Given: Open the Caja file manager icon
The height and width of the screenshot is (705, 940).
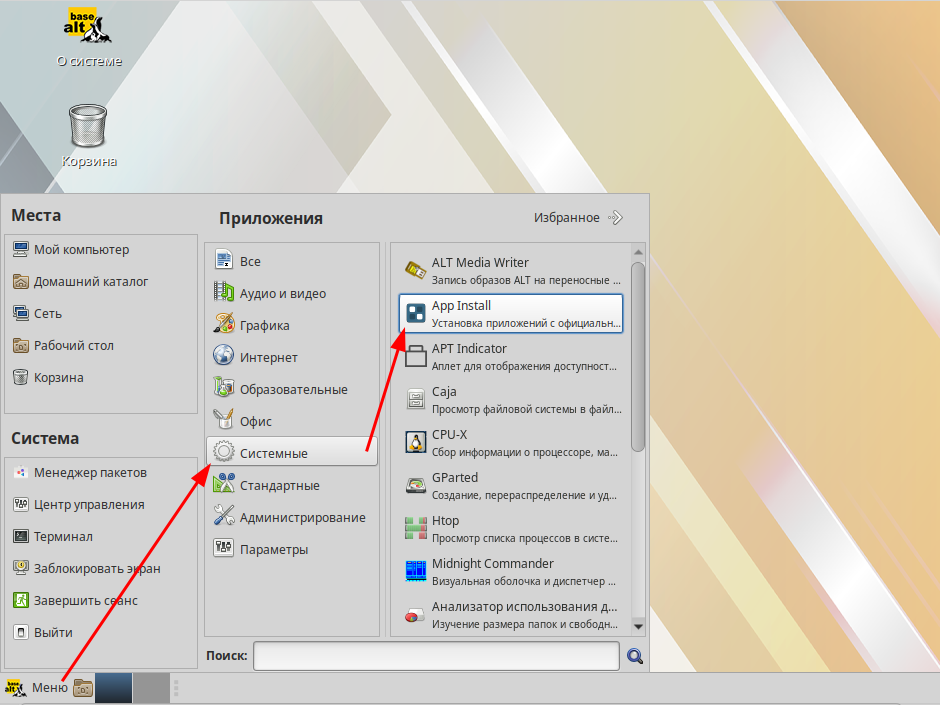Looking at the screenshot, I should point(415,399).
